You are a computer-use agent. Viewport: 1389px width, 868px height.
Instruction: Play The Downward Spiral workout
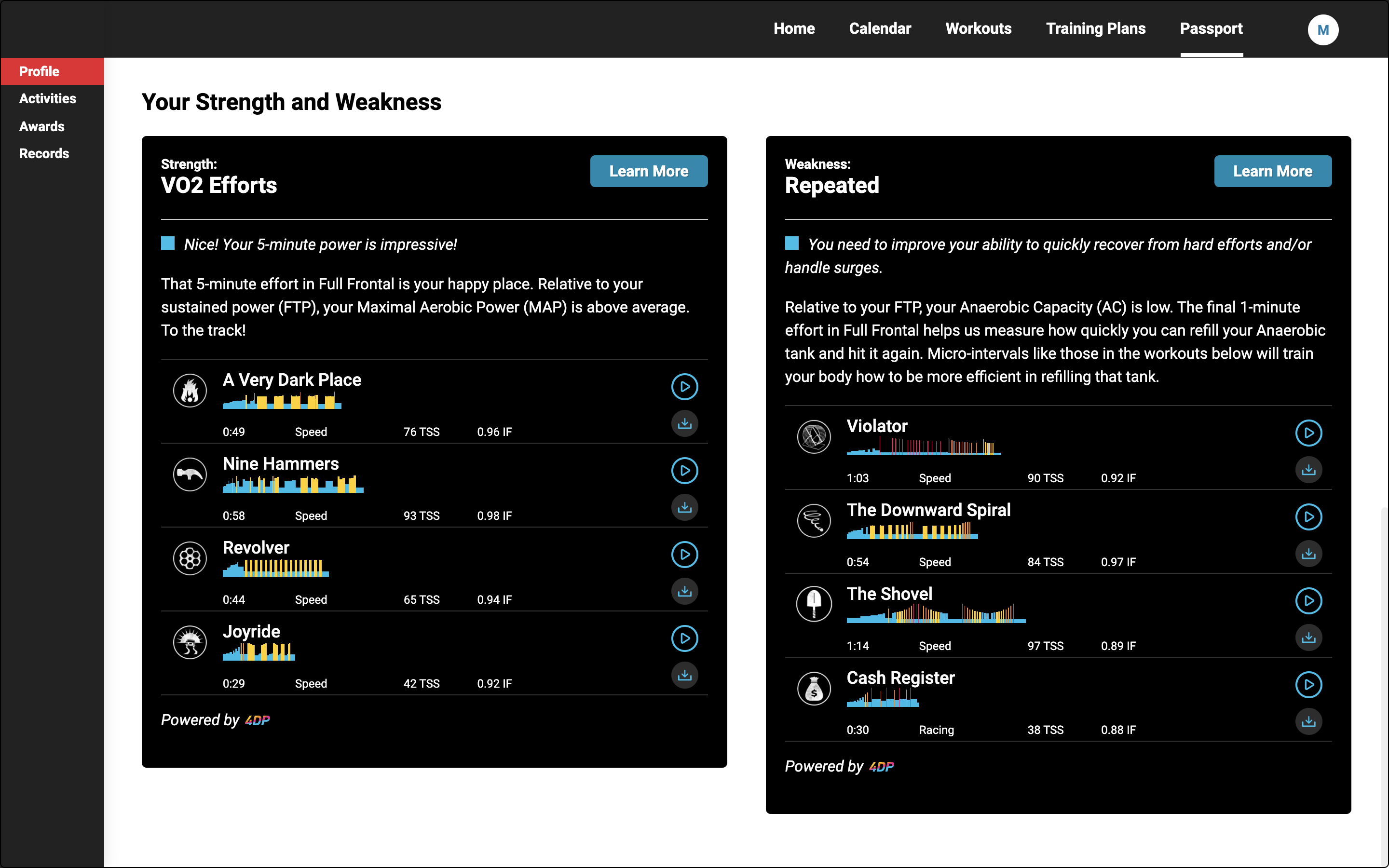(1308, 517)
